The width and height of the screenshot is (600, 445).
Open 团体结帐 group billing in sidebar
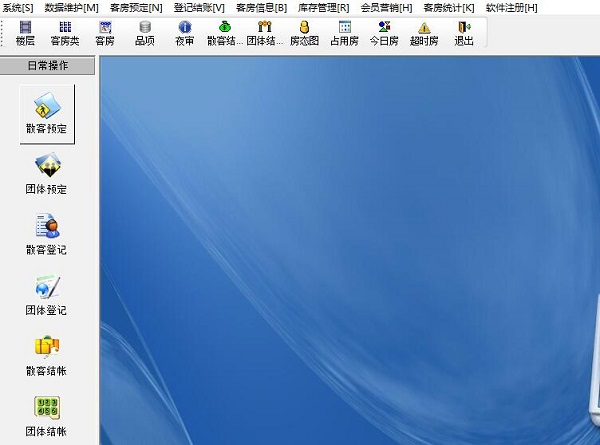[47, 416]
